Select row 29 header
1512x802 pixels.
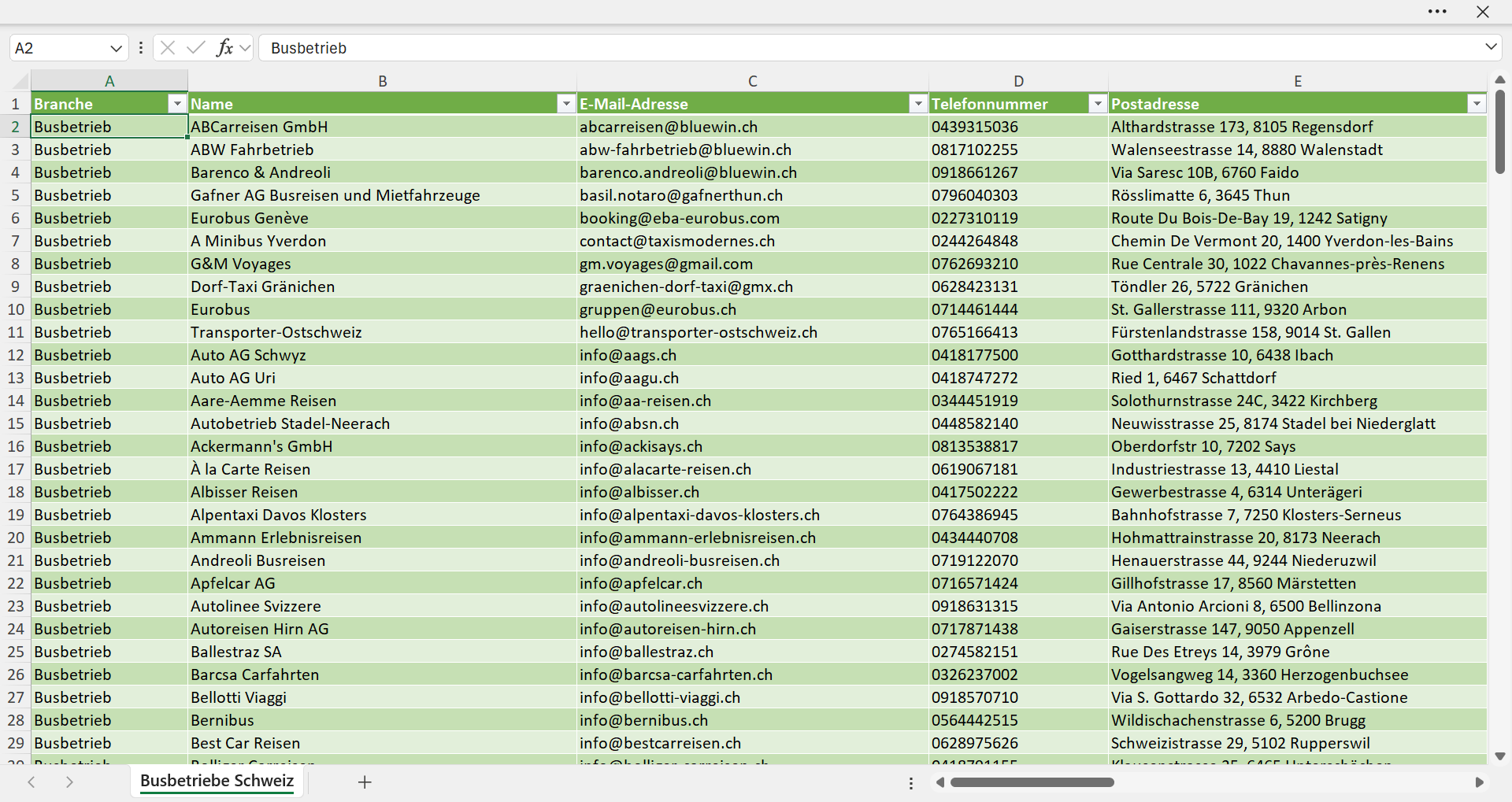pos(16,743)
